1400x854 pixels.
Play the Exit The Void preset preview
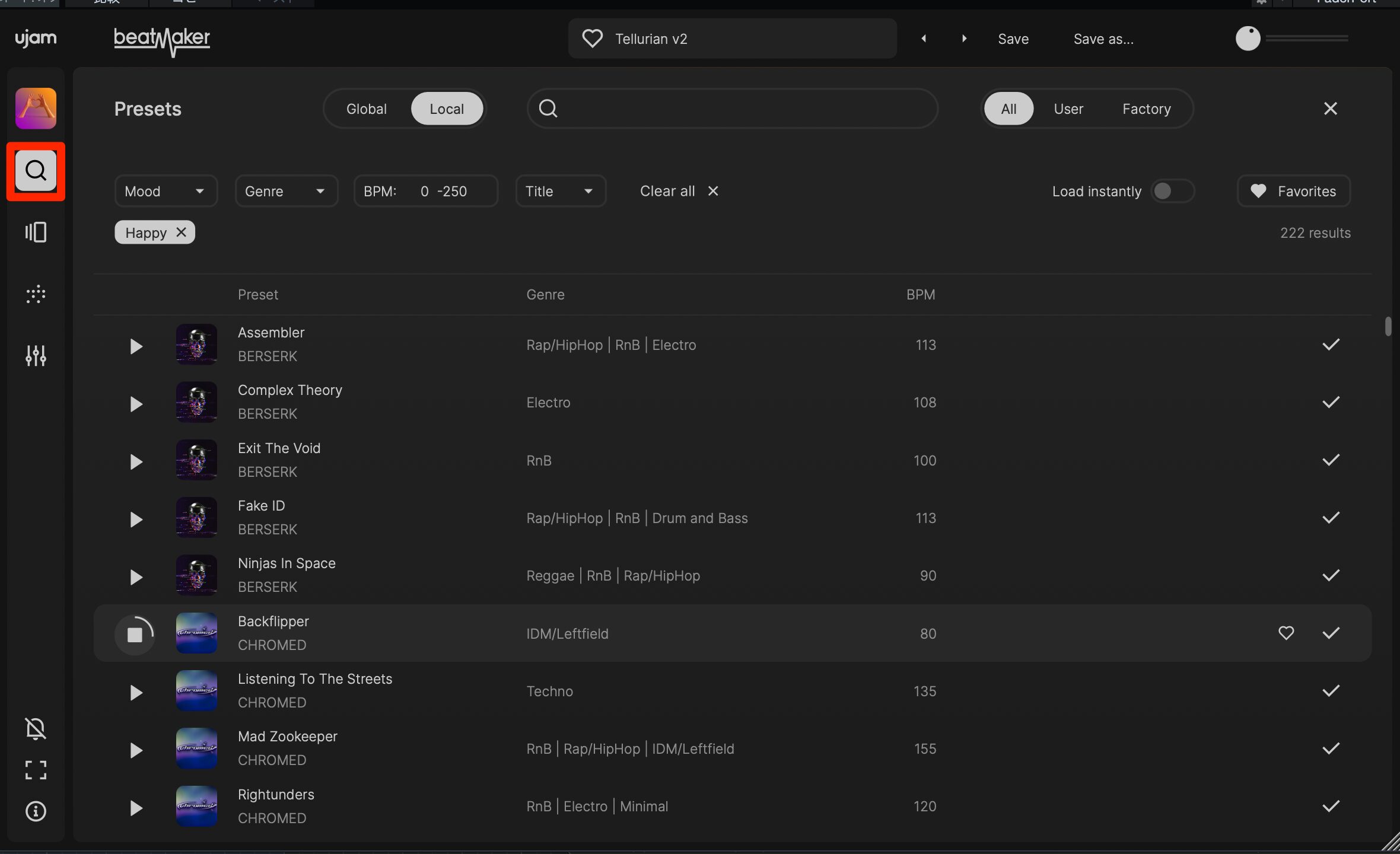click(x=136, y=461)
